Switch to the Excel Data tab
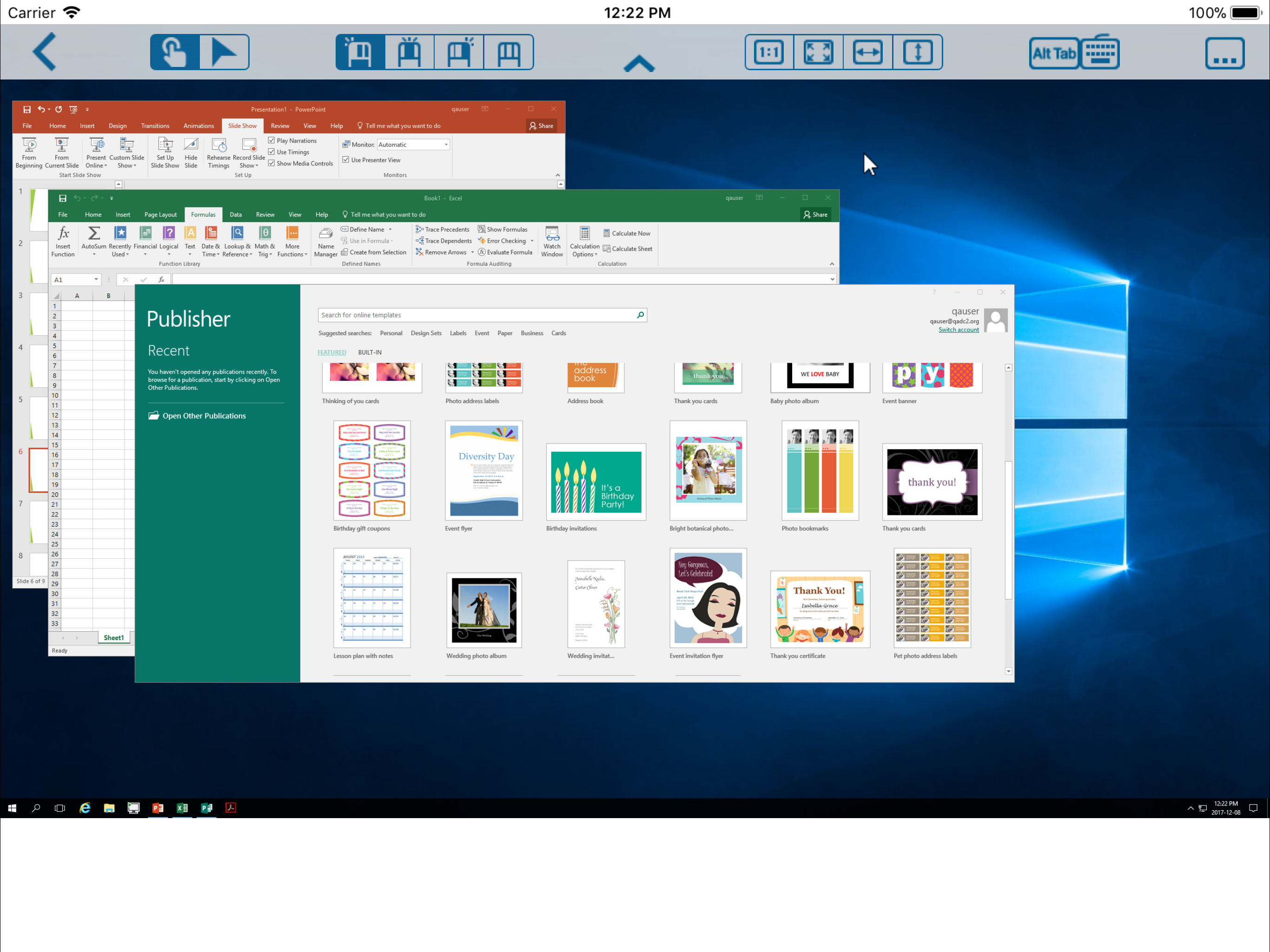Viewport: 1270px width, 952px height. point(235,214)
